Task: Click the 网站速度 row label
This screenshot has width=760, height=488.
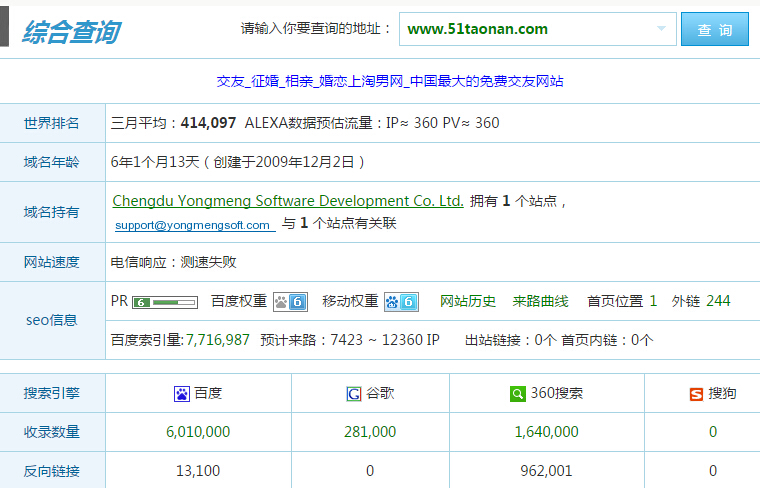Action: coord(52,262)
